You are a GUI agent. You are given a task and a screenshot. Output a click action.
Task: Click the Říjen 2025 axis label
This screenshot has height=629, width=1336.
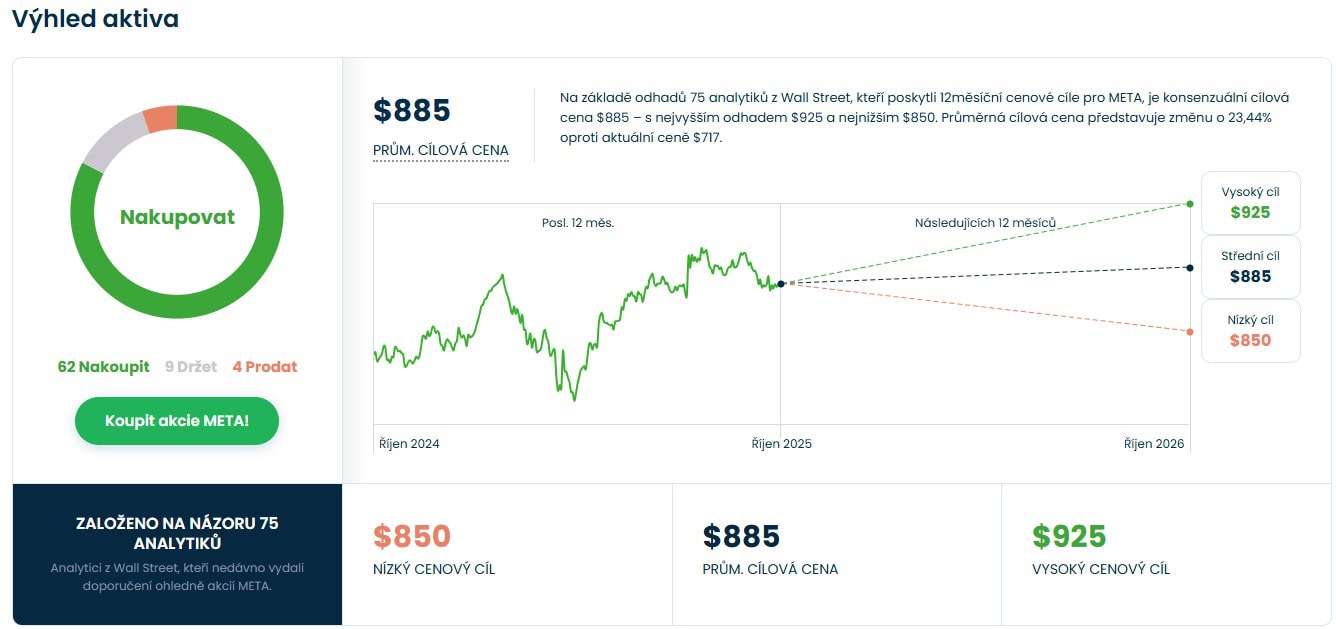pyautogui.click(x=781, y=444)
